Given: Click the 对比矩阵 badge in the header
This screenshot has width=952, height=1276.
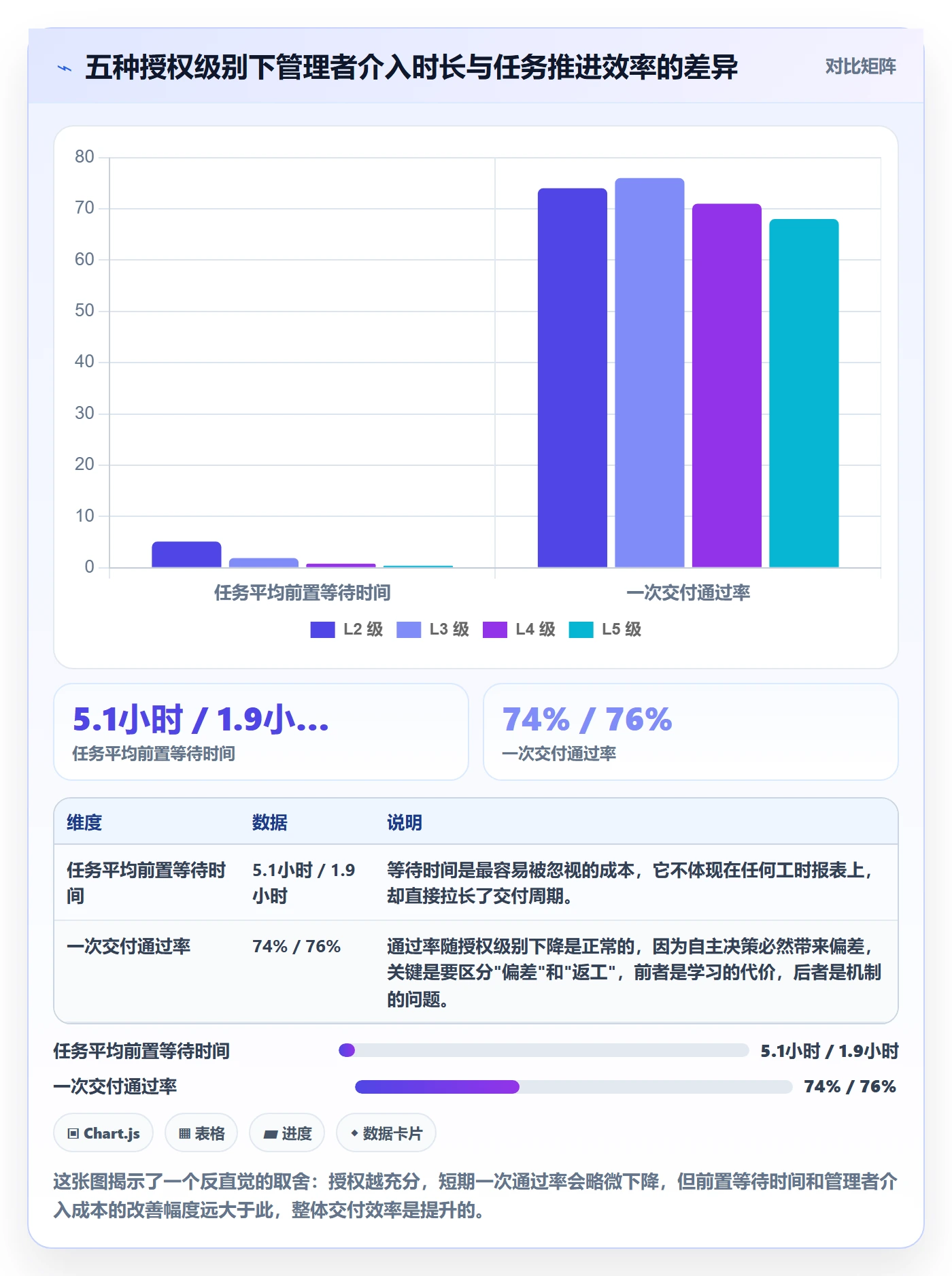Looking at the screenshot, I should (x=860, y=67).
